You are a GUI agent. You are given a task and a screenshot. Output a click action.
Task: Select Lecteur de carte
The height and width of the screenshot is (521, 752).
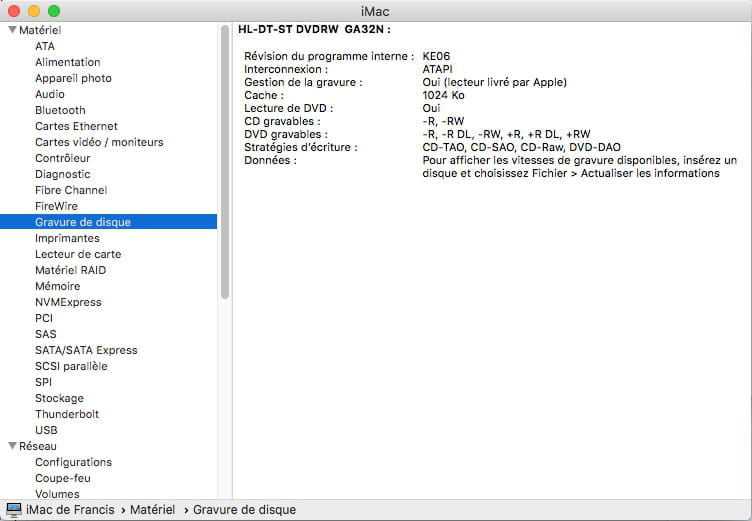click(x=78, y=254)
